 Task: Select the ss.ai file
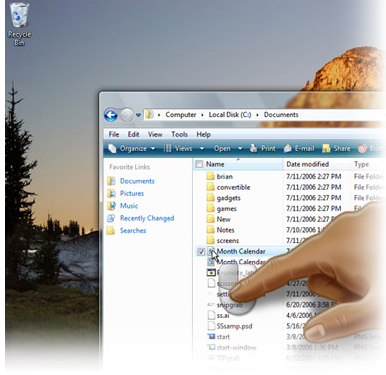pos(223,315)
